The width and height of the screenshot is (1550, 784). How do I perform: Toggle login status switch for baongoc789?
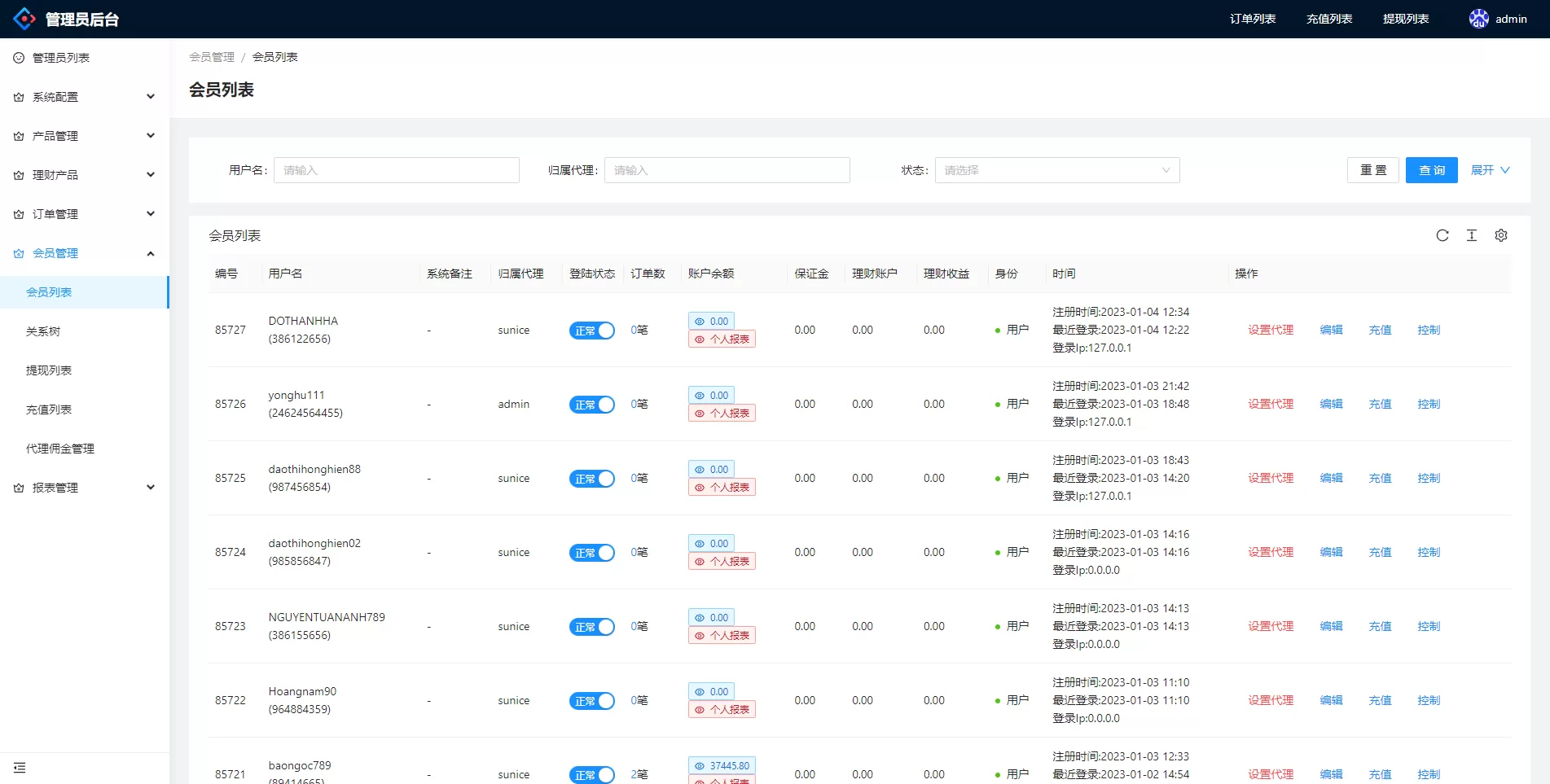click(592, 775)
